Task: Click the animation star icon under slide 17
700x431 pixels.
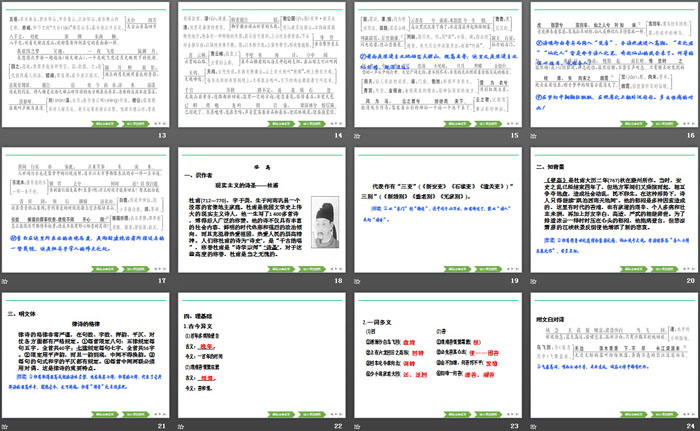Action: [8, 283]
